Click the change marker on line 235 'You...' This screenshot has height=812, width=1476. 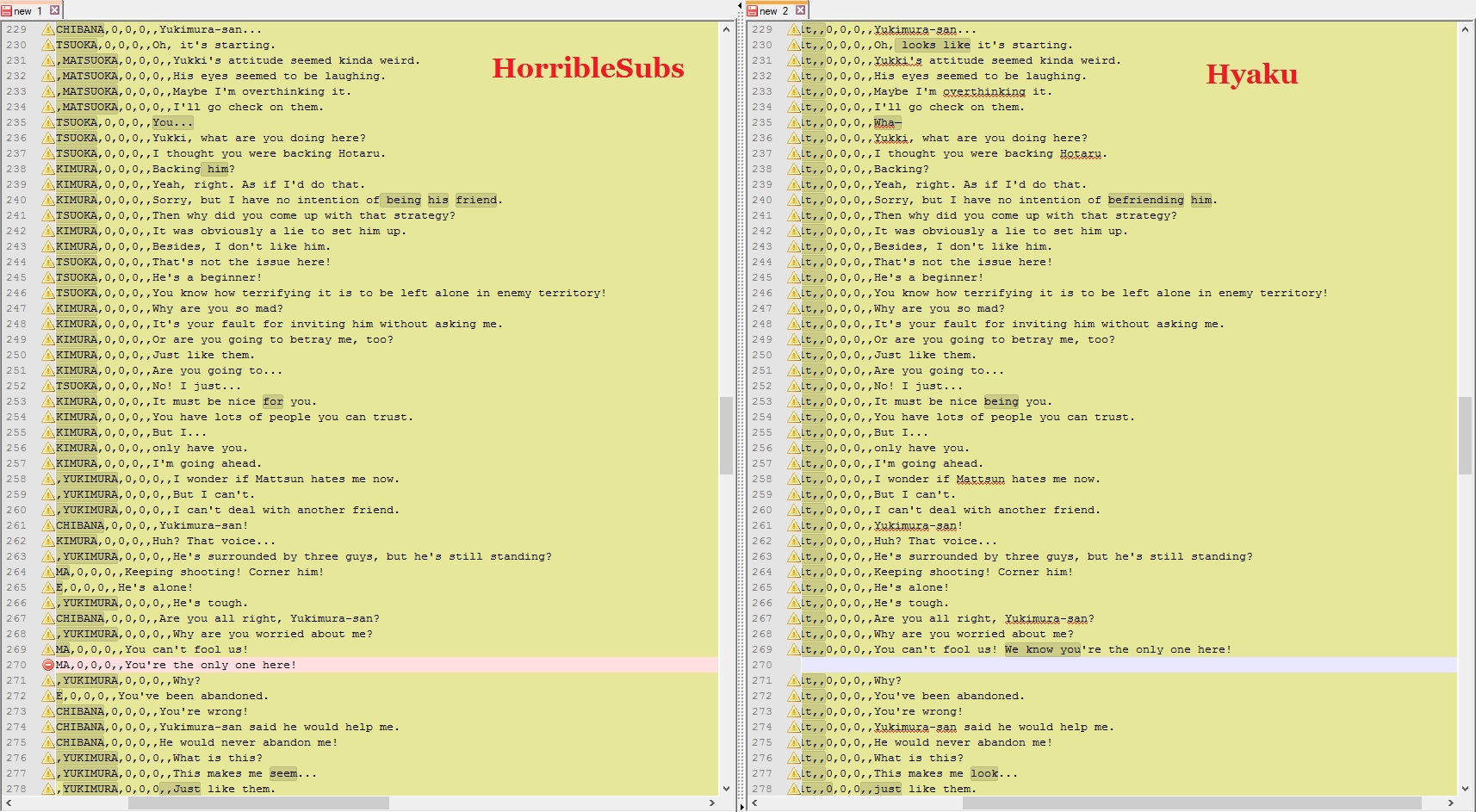(x=48, y=122)
